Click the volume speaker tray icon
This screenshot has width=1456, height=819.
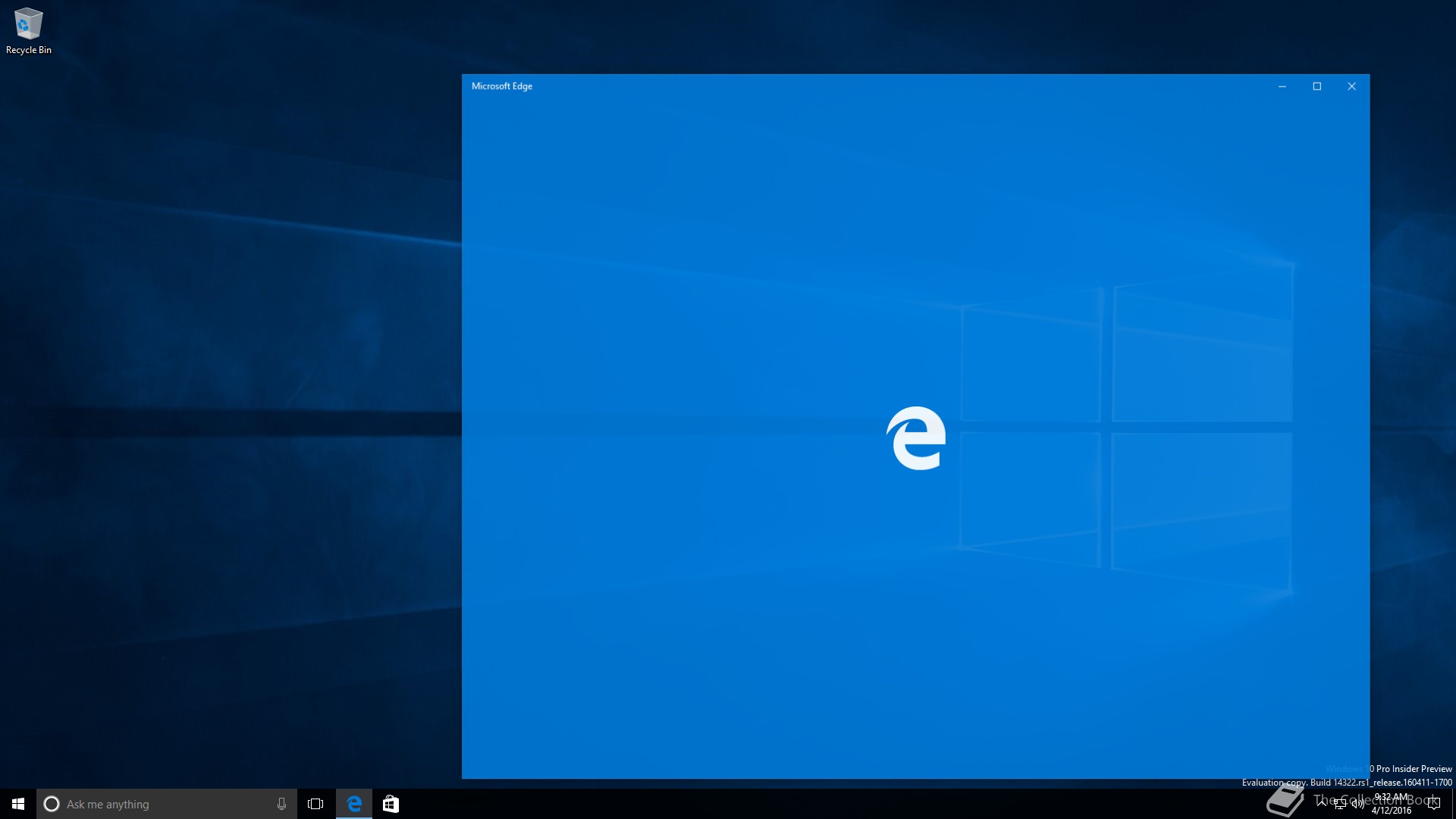(x=1357, y=804)
